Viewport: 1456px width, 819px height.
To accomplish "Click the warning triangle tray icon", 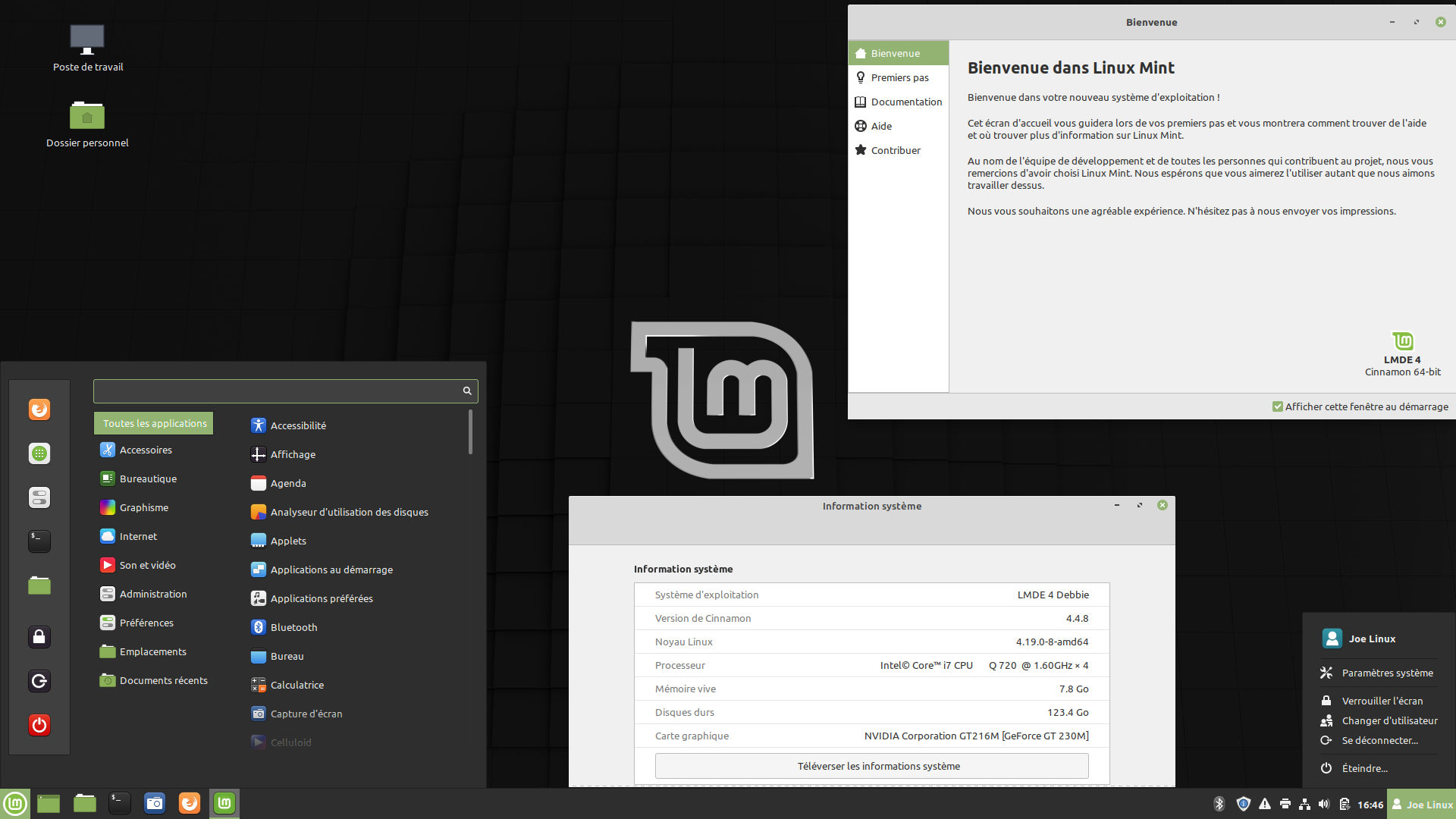I will [x=1264, y=804].
